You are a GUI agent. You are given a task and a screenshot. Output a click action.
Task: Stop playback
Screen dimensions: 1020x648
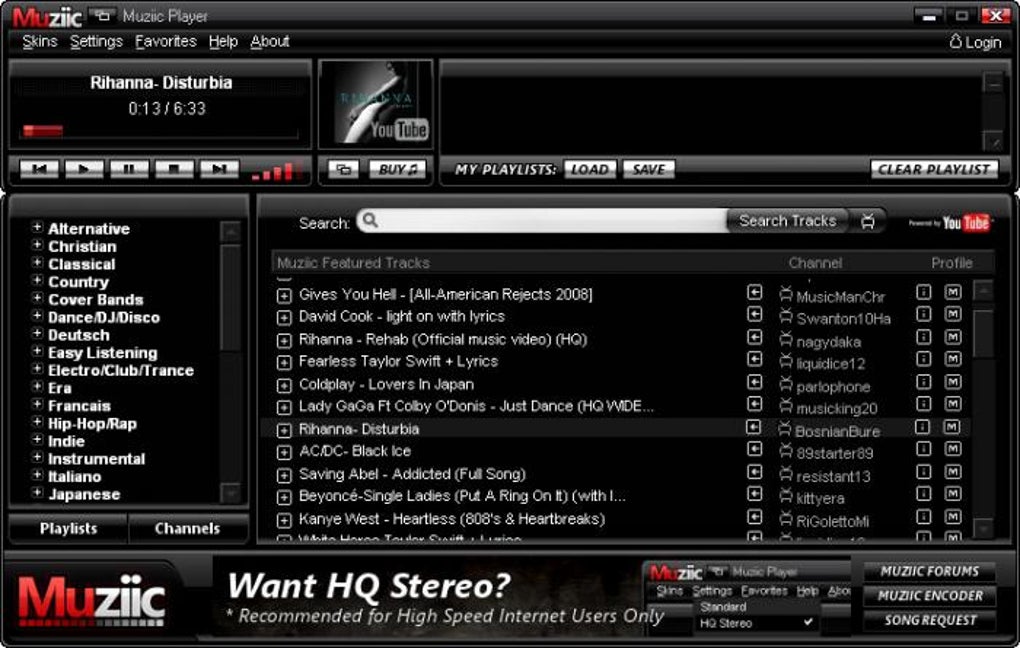pos(174,169)
